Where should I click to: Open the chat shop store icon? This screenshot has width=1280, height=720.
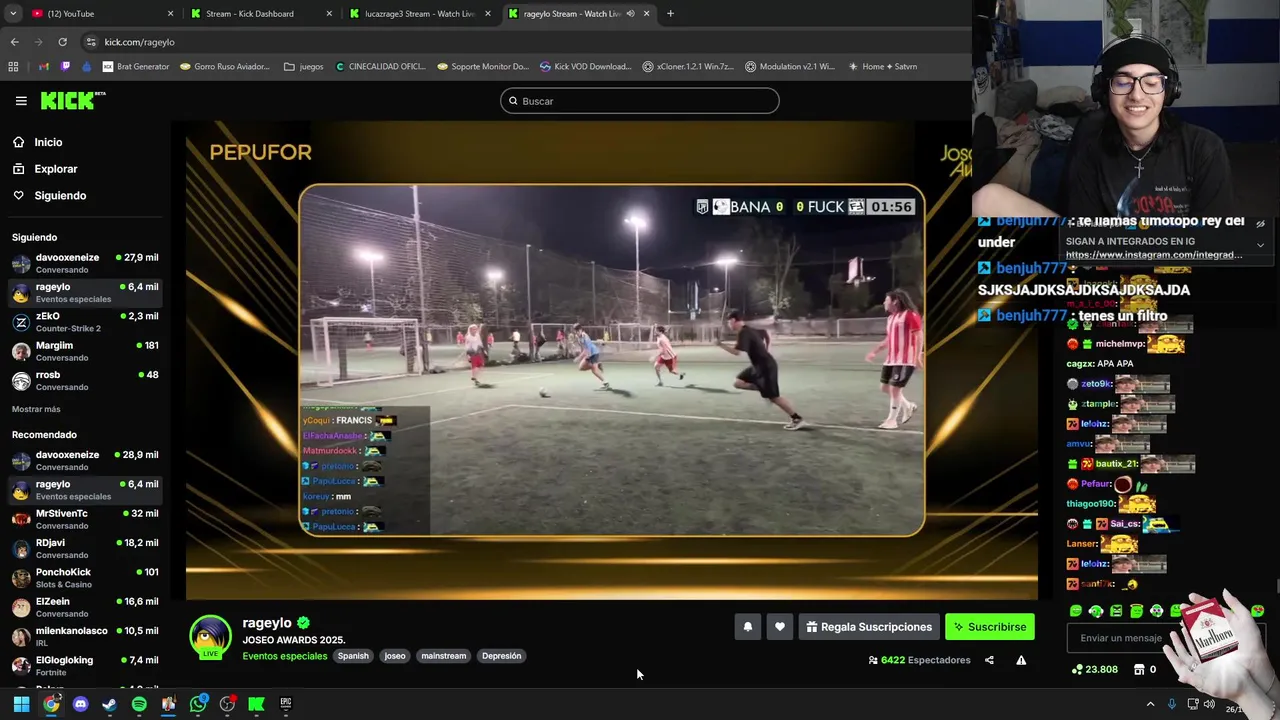pos(1139,669)
